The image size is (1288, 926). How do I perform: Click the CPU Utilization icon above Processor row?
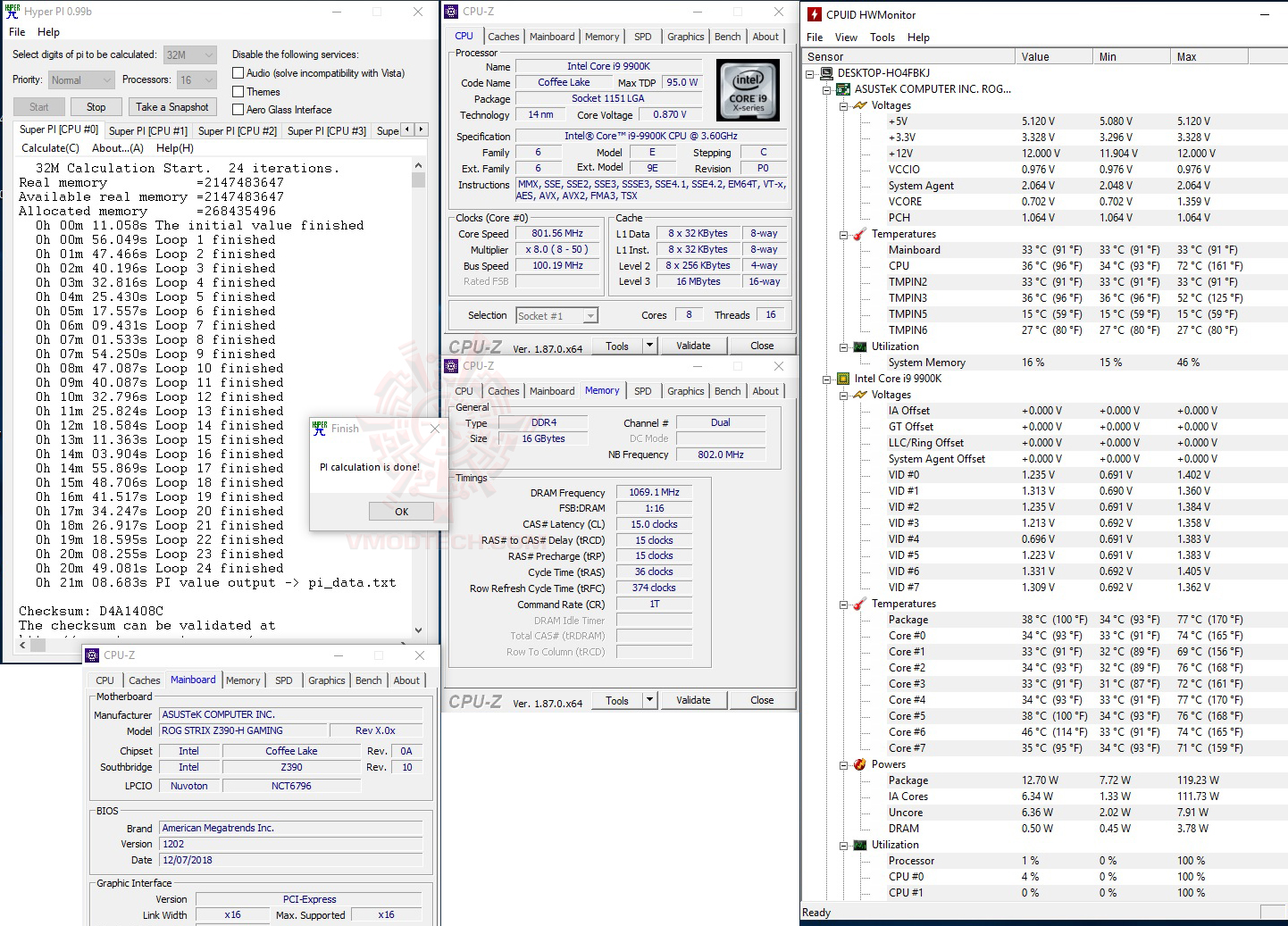coord(859,845)
